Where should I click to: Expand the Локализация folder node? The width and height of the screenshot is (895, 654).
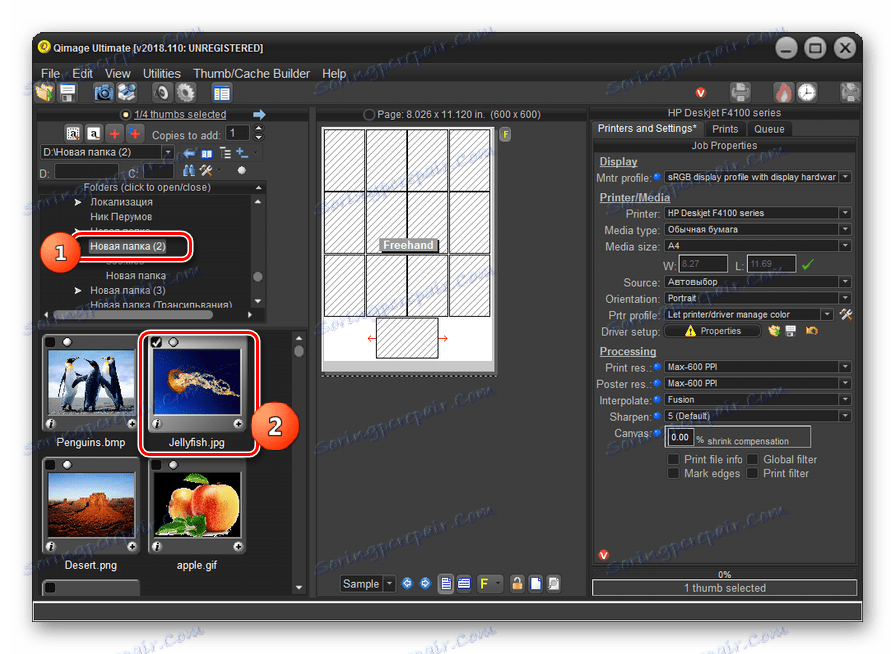pos(78,202)
